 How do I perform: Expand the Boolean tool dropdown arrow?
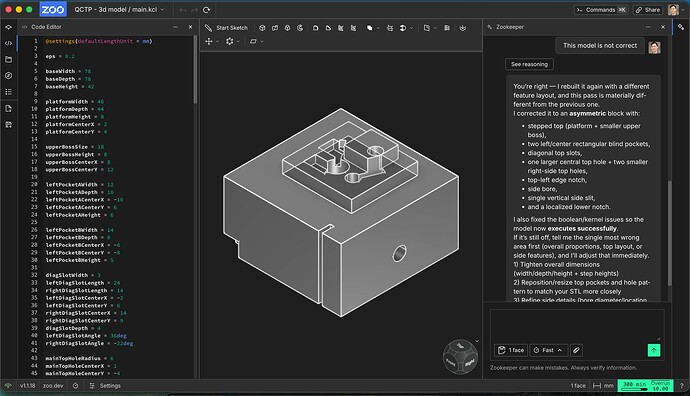pos(378,28)
